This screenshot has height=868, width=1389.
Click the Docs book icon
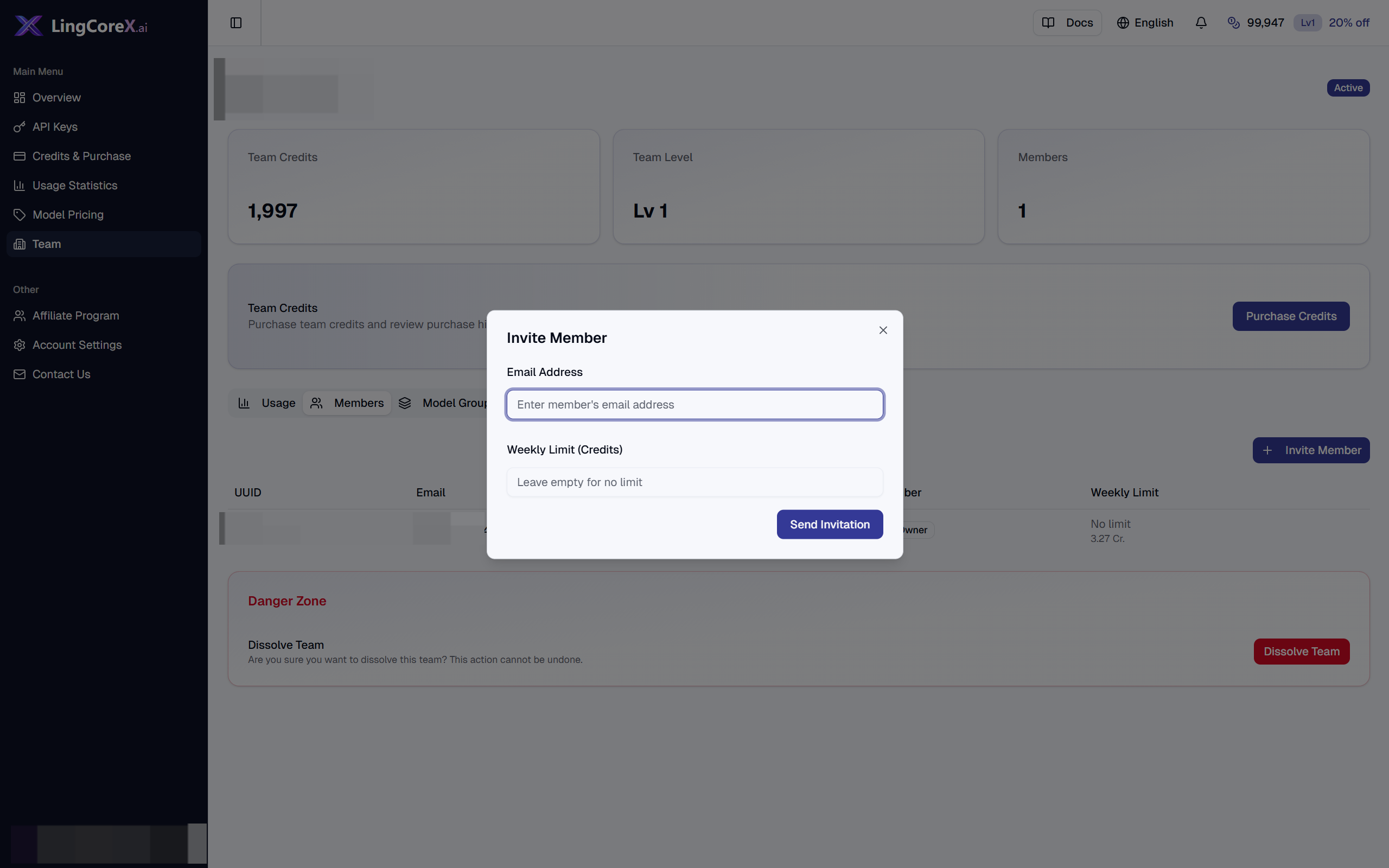(x=1048, y=23)
